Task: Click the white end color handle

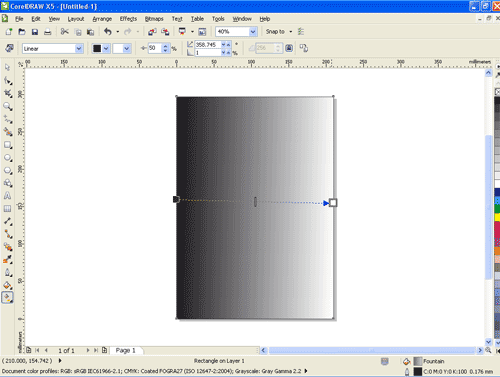Action: pyautogui.click(x=333, y=203)
